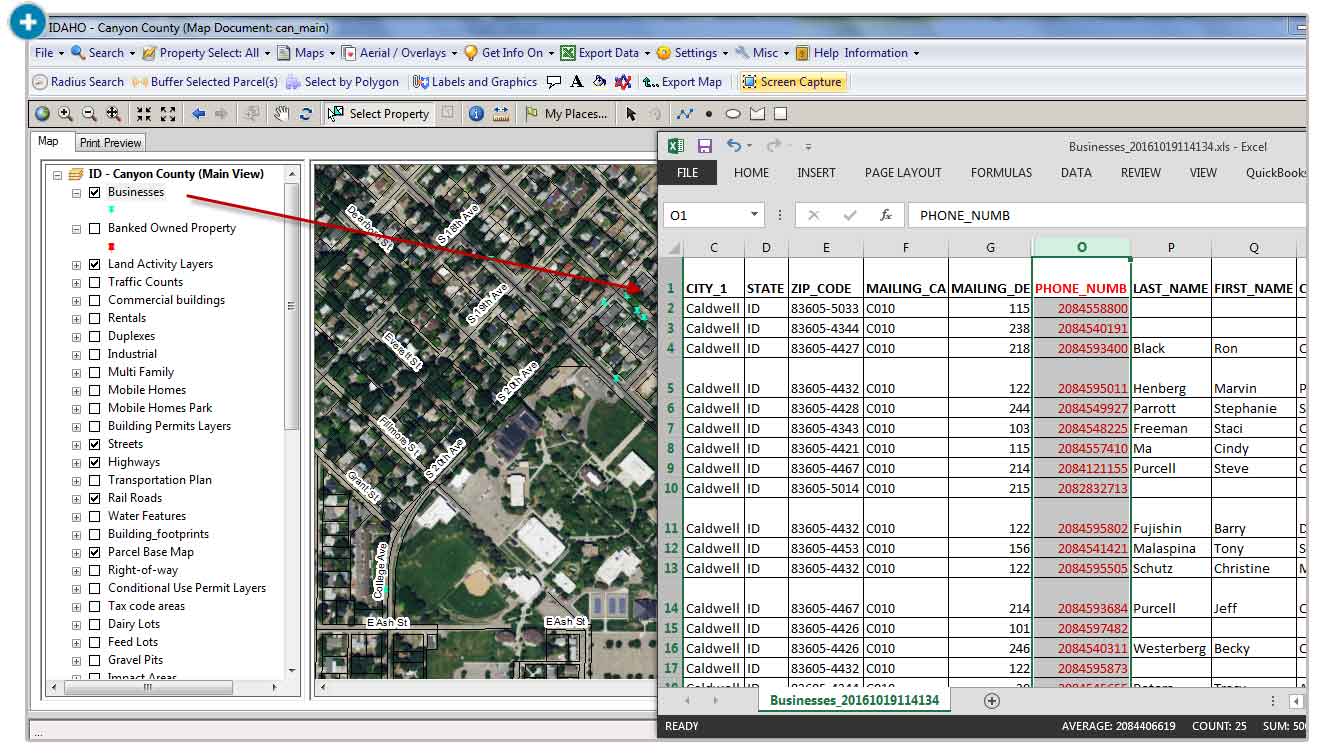
Task: Expand the Mobile Homes Park node
Action: click(x=76, y=408)
